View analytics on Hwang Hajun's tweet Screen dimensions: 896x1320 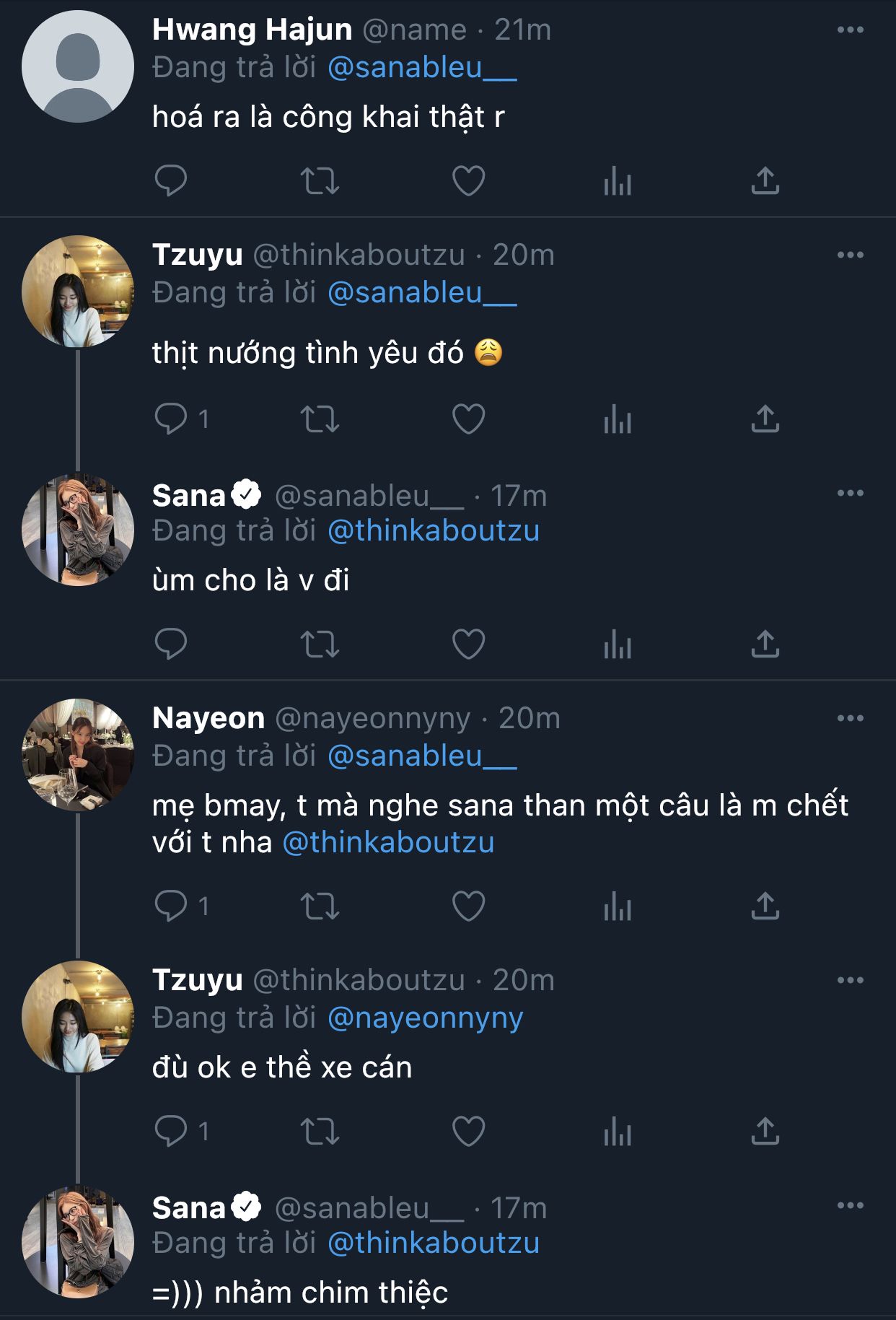pos(617,180)
